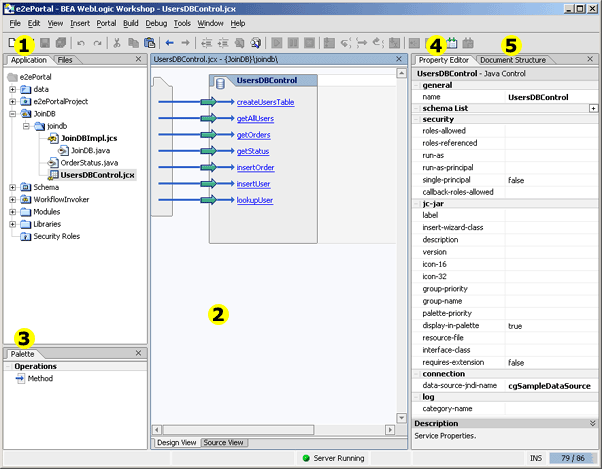Click the editor vertical scrollbar up arrow
Screen dimensions: 602x470
point(401,73)
